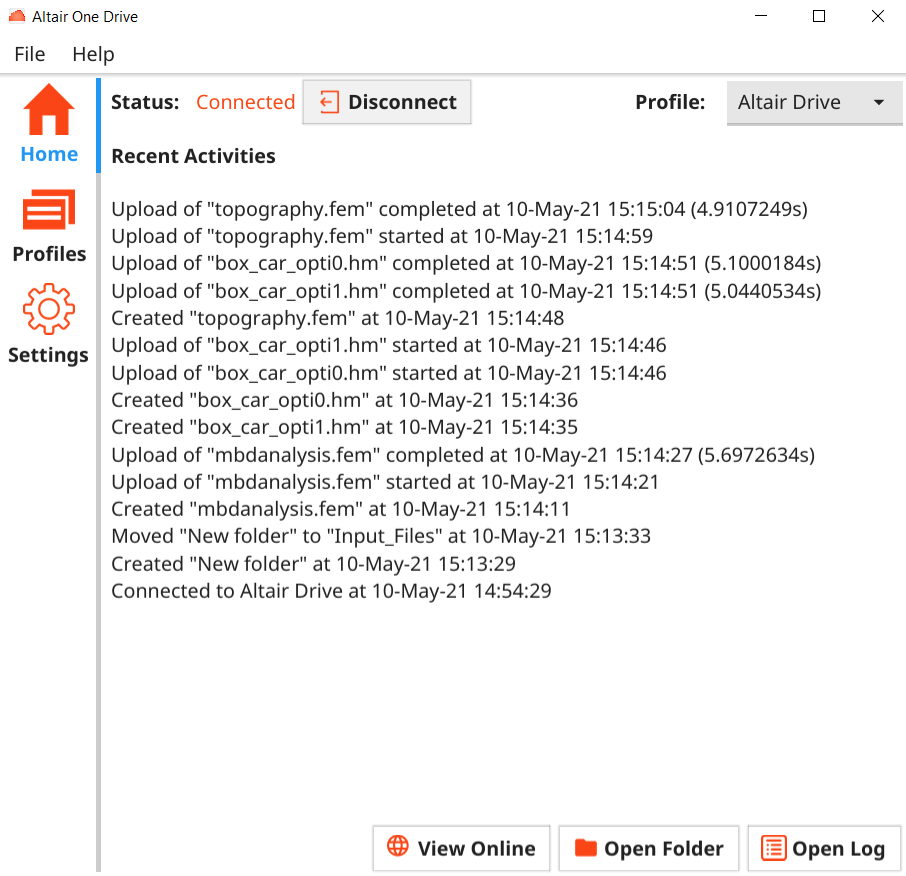This screenshot has width=906, height=876.
Task: Open the File menu
Action: pyautogui.click(x=30, y=54)
